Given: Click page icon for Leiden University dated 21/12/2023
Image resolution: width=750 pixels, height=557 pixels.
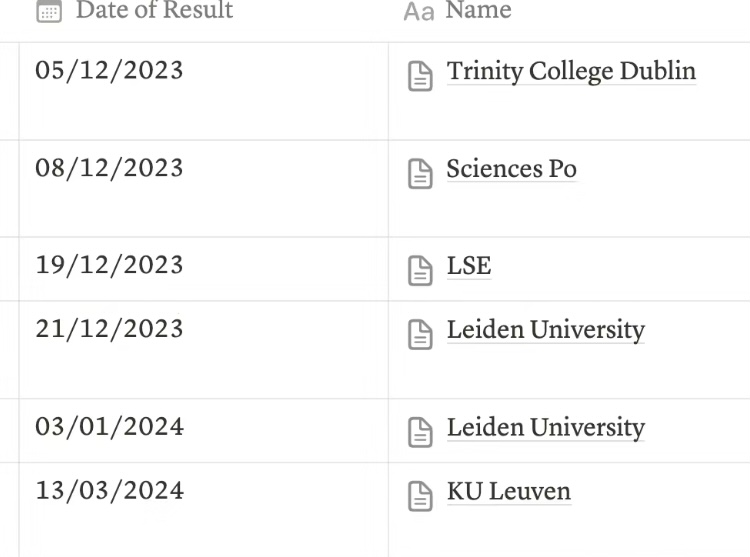Looking at the screenshot, I should pos(421,334).
